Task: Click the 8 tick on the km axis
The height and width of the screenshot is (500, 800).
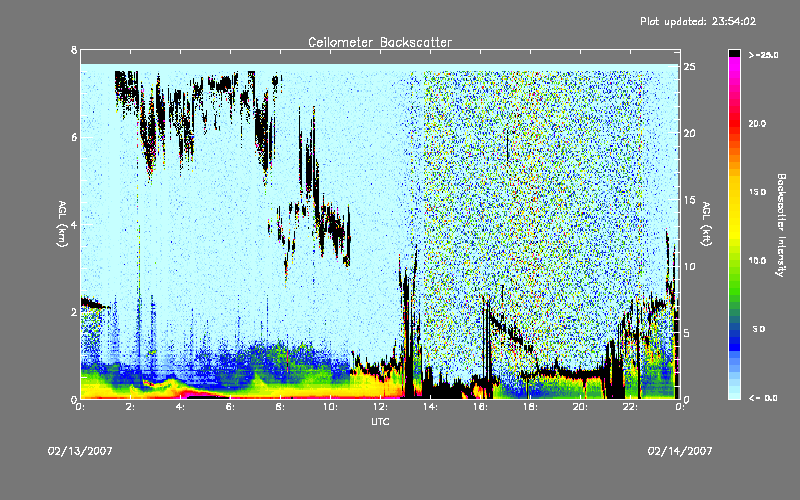Action: click(x=74, y=50)
